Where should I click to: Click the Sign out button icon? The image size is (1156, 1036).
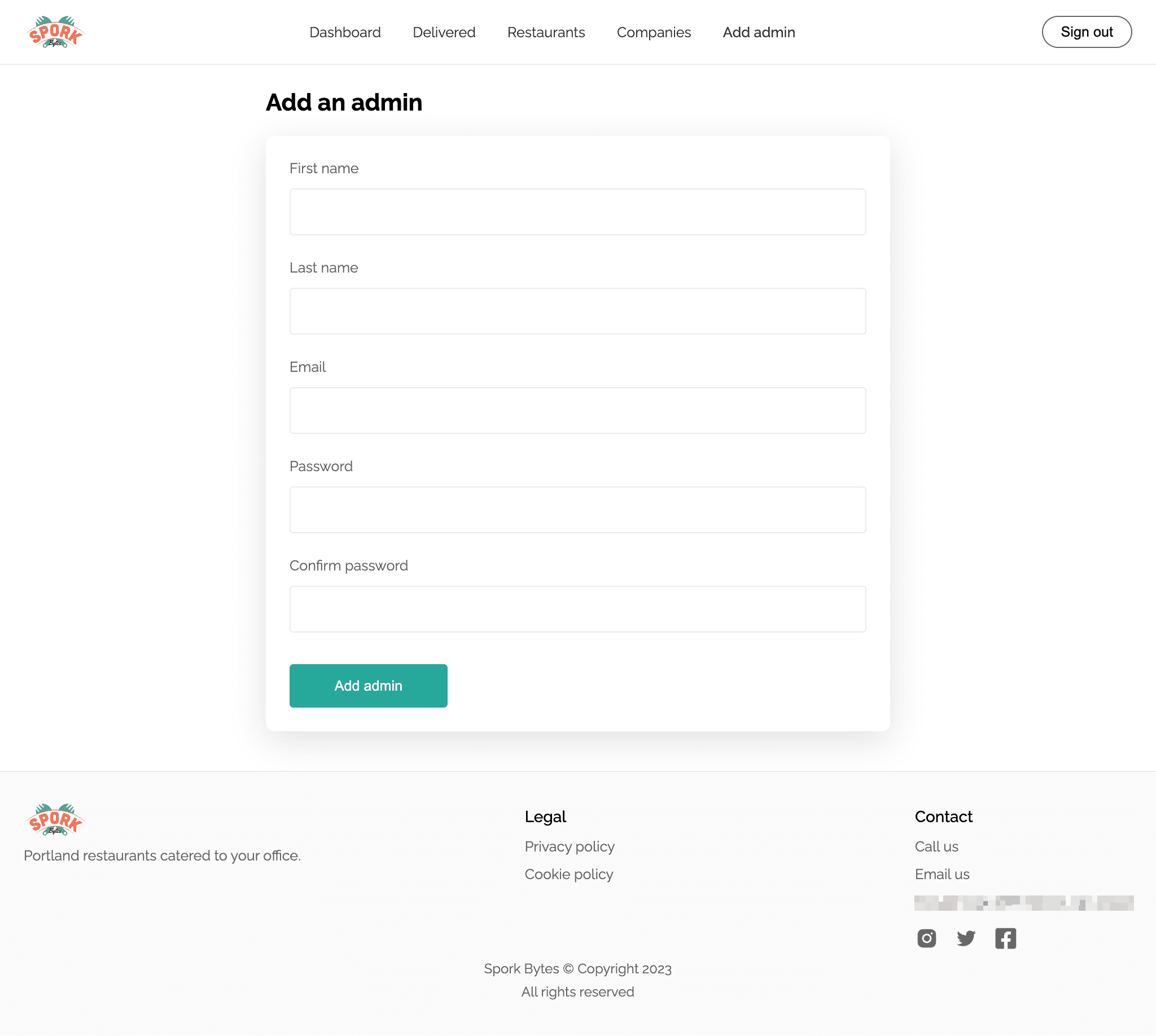[1086, 32]
